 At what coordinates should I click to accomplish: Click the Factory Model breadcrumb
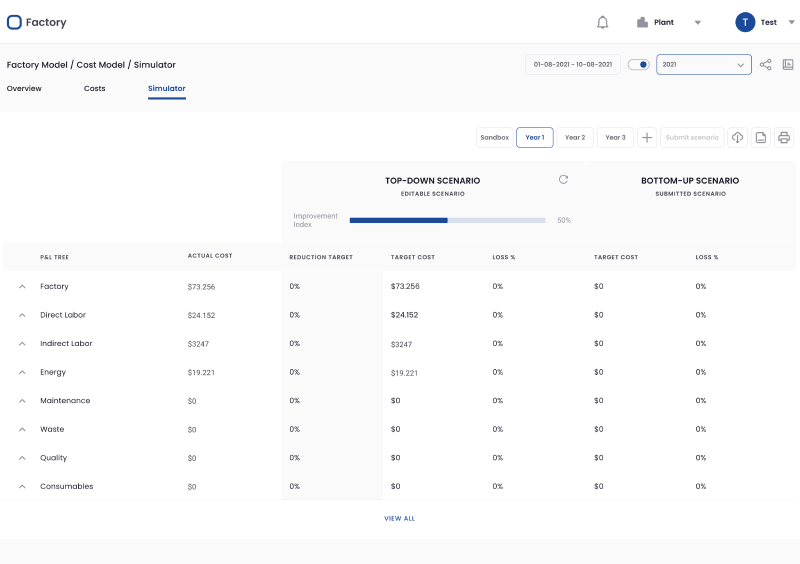tap(37, 65)
